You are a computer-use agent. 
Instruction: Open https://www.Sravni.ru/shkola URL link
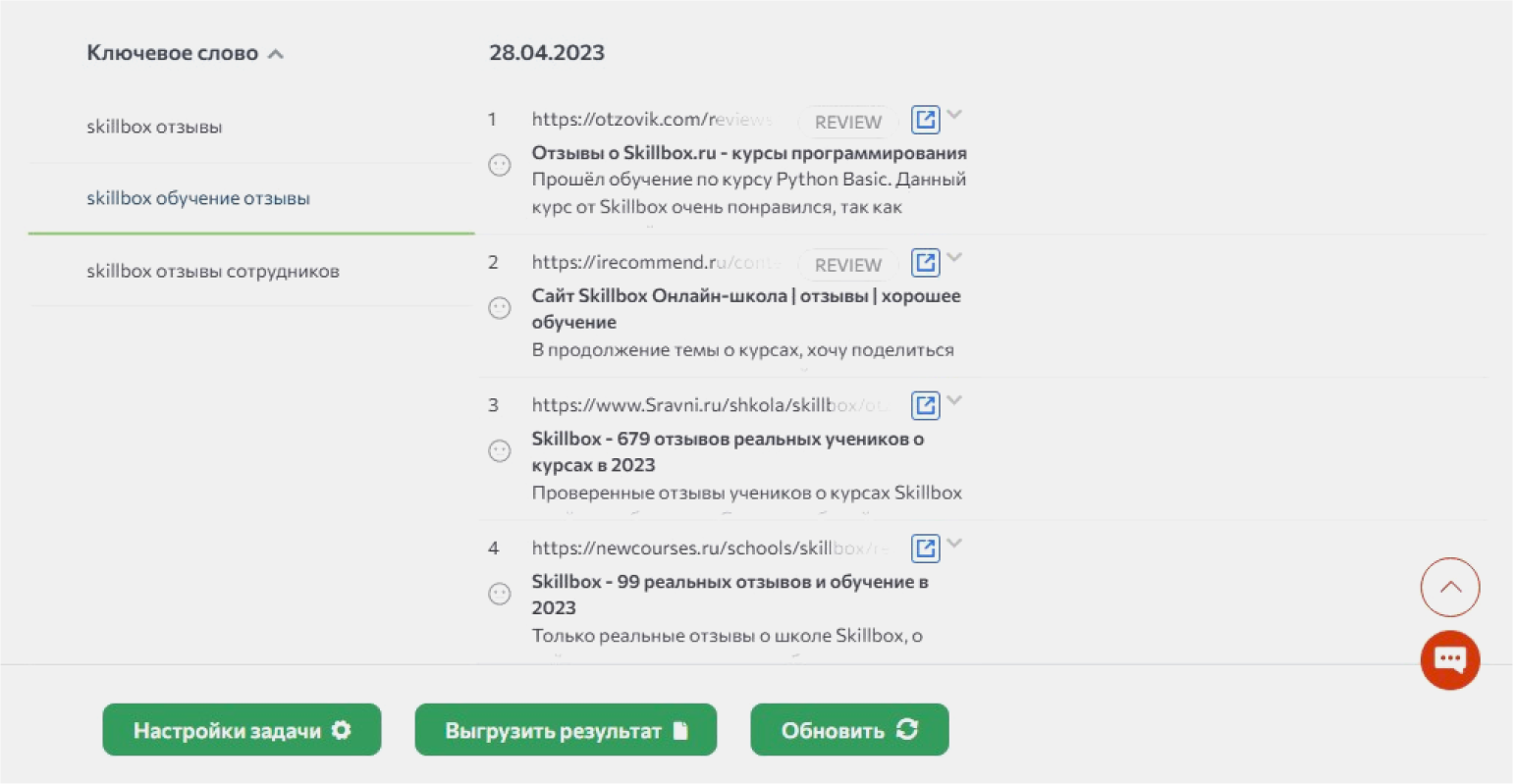[711, 405]
